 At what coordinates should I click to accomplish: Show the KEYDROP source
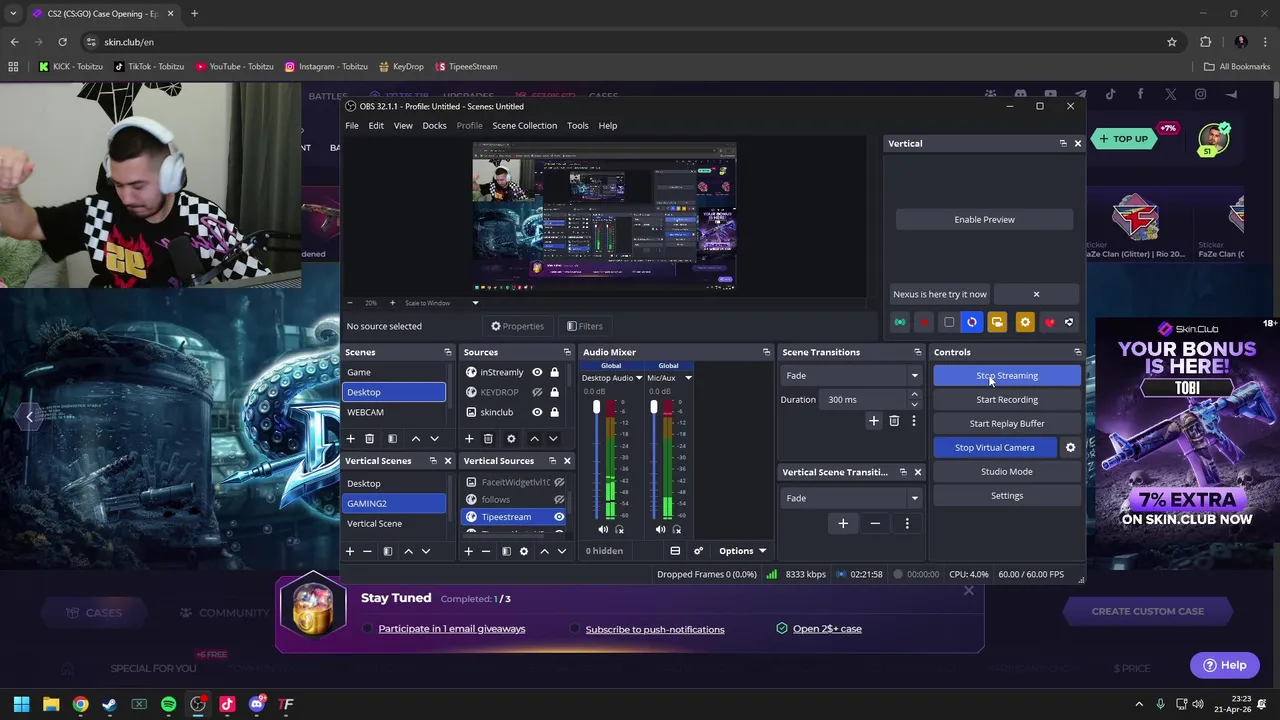tap(537, 392)
